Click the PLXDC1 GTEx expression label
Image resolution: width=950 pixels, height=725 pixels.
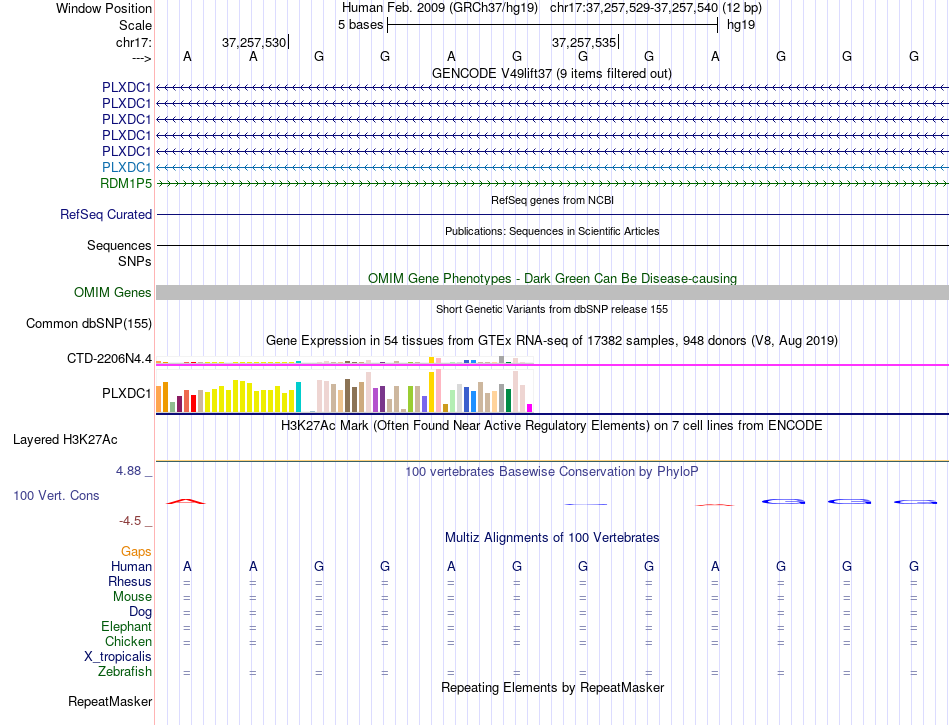(126, 393)
